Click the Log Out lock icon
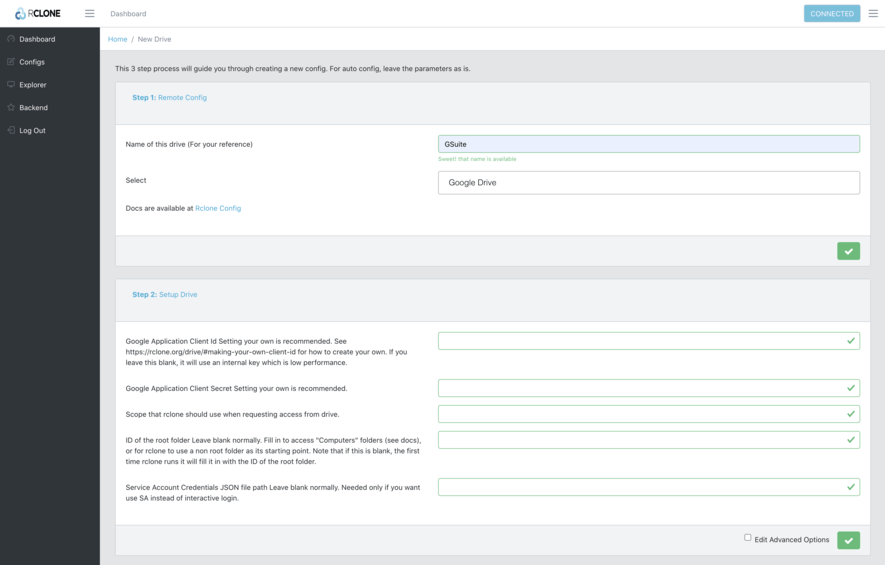Viewport: 885px width, 565px height. (x=11, y=131)
